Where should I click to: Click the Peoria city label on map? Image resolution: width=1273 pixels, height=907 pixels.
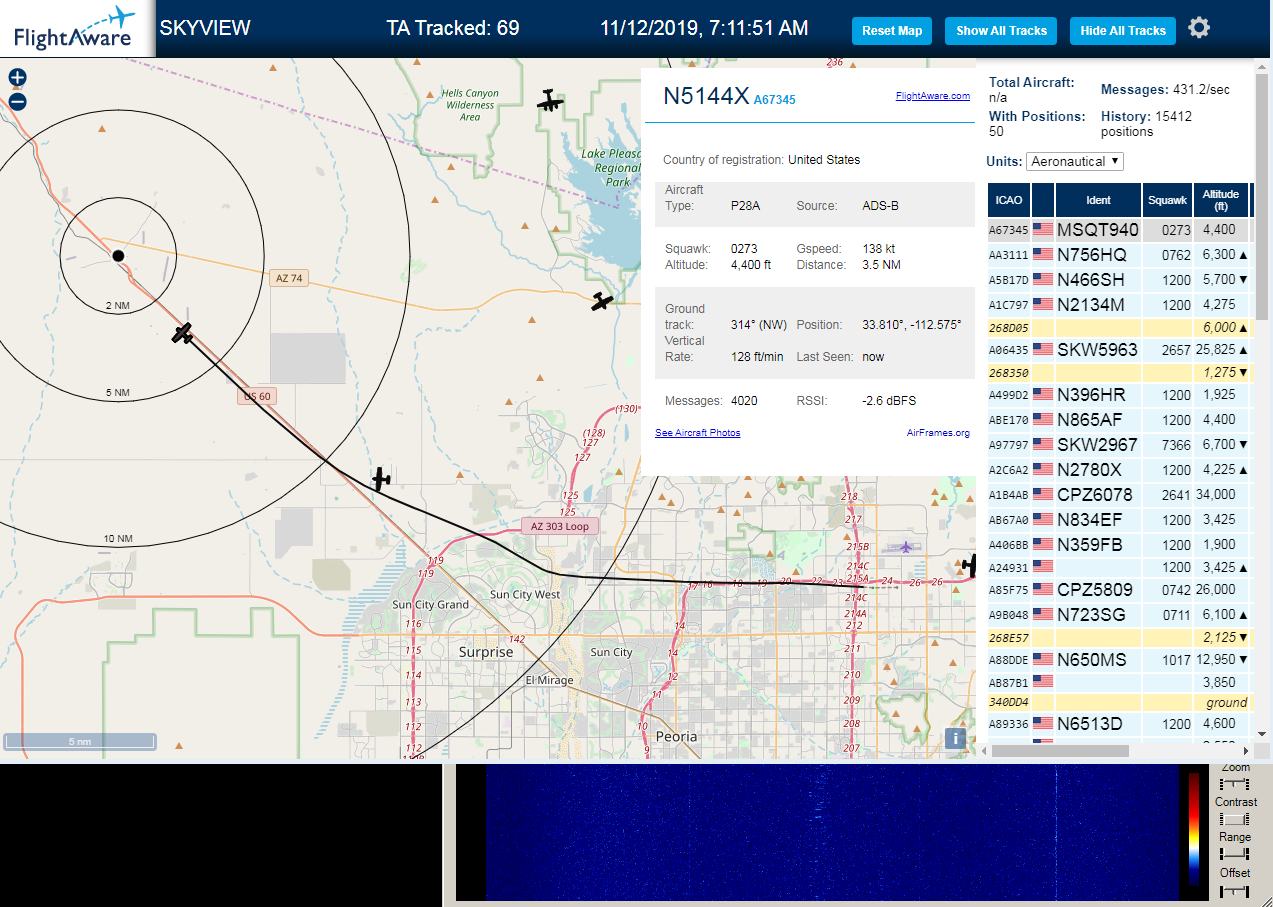click(x=677, y=736)
